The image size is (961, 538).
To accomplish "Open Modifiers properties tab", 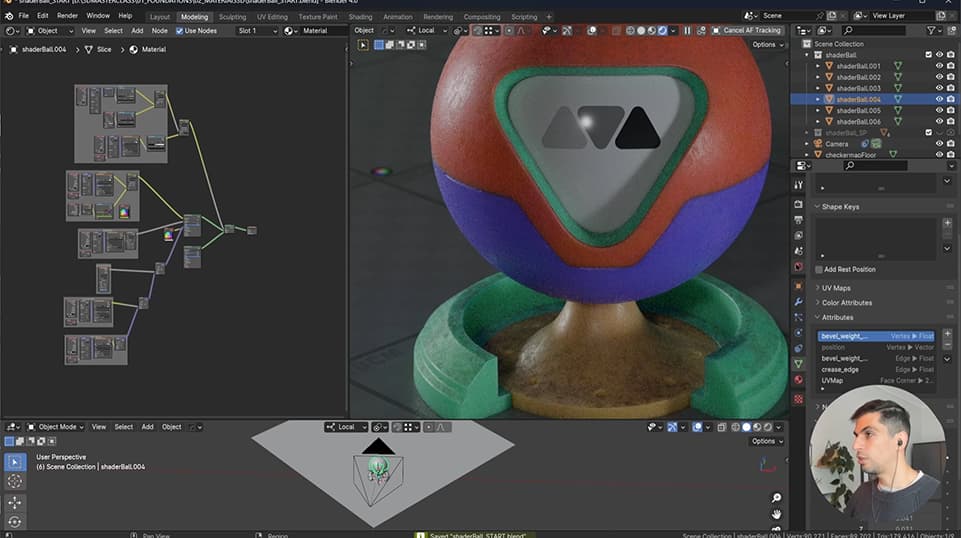I will click(798, 301).
